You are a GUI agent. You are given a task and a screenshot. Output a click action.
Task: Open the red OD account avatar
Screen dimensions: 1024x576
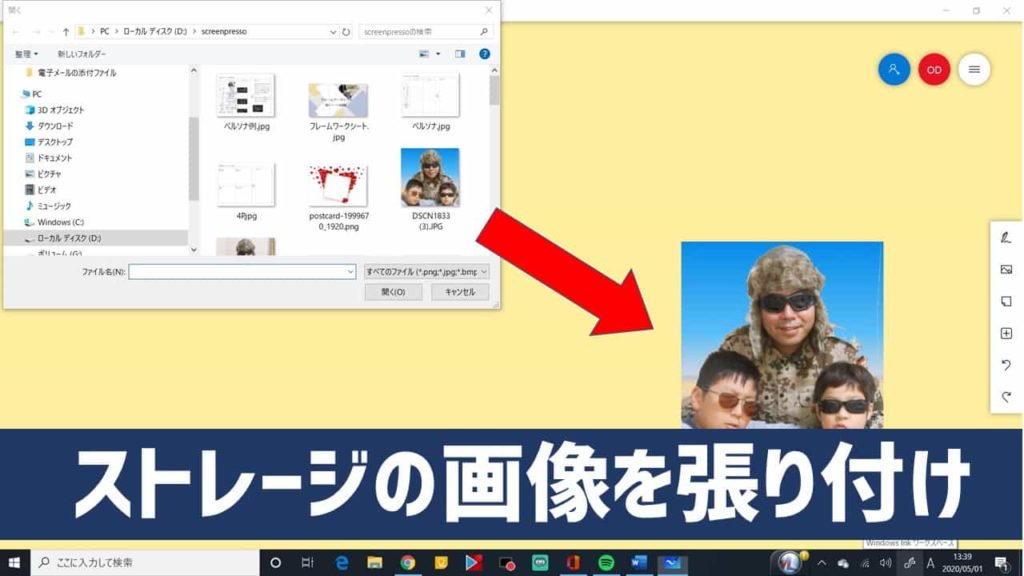pyautogui.click(x=934, y=69)
